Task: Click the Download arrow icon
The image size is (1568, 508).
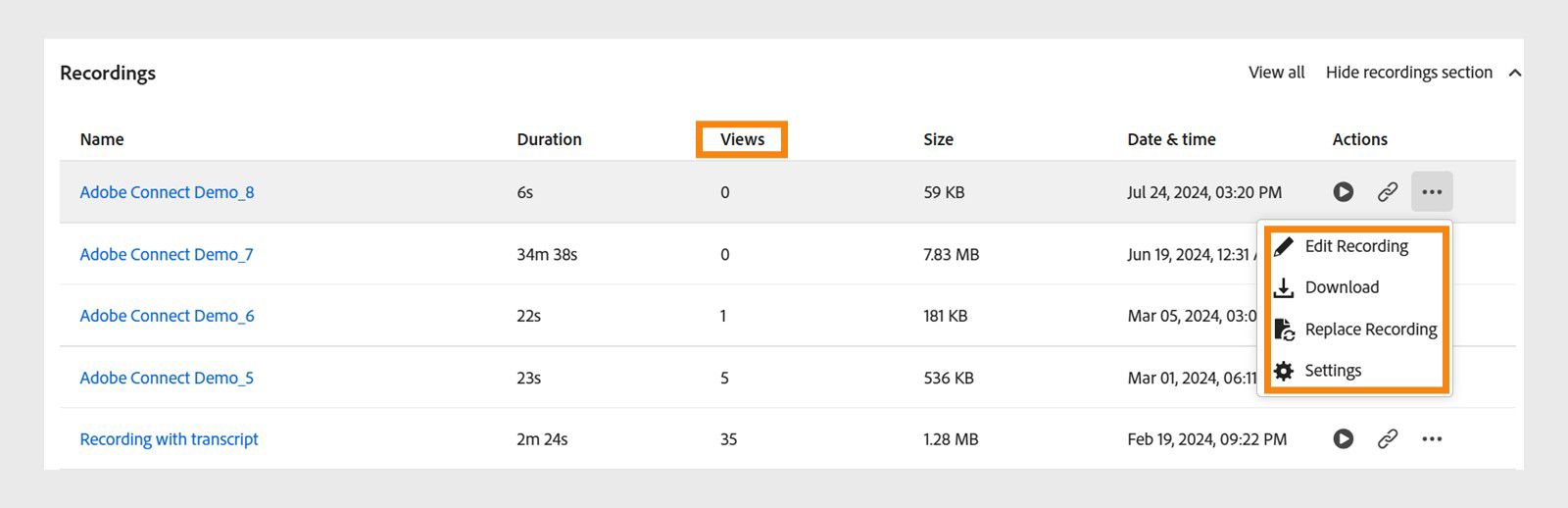Action: 1284,288
